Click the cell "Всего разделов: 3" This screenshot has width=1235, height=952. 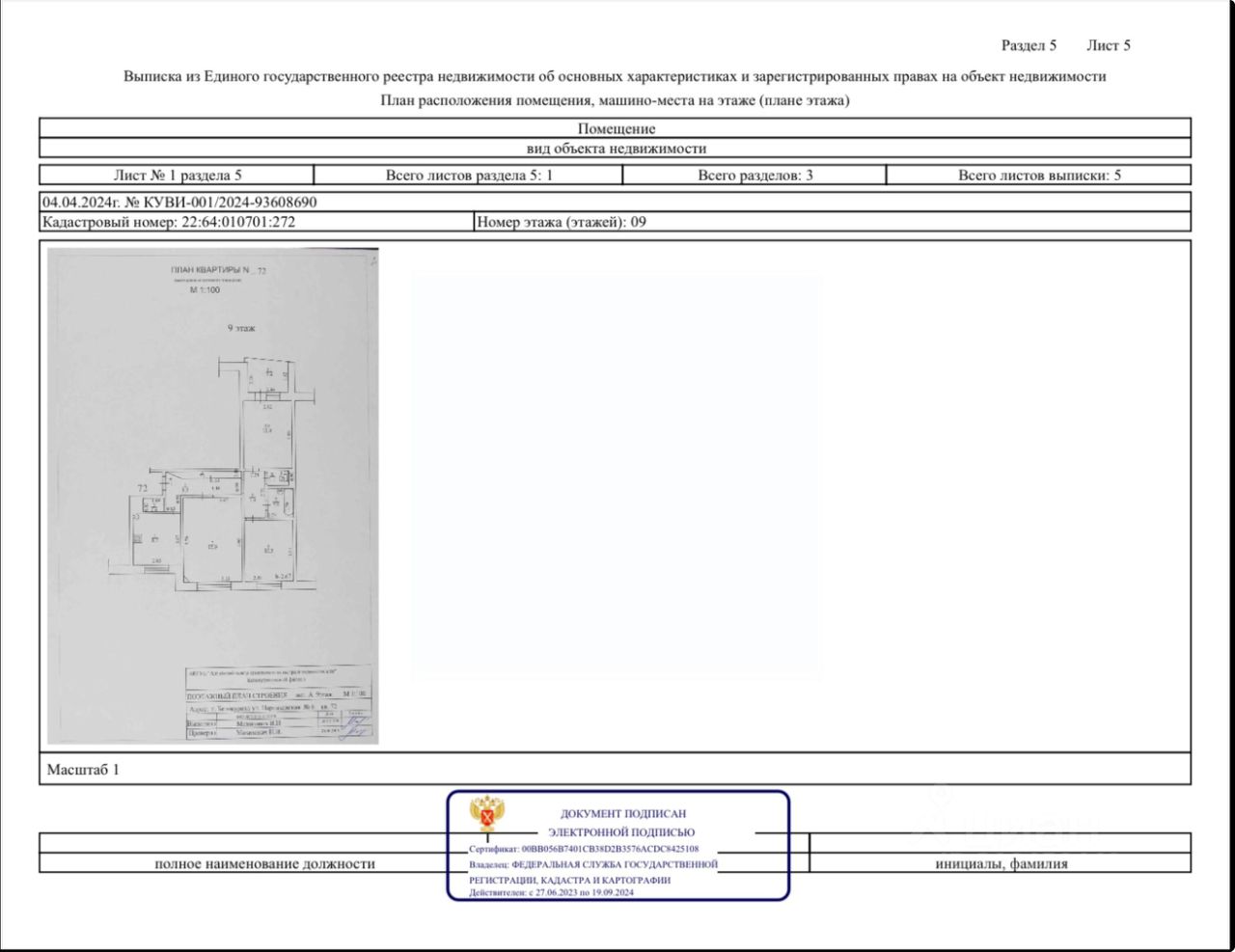coord(755,176)
